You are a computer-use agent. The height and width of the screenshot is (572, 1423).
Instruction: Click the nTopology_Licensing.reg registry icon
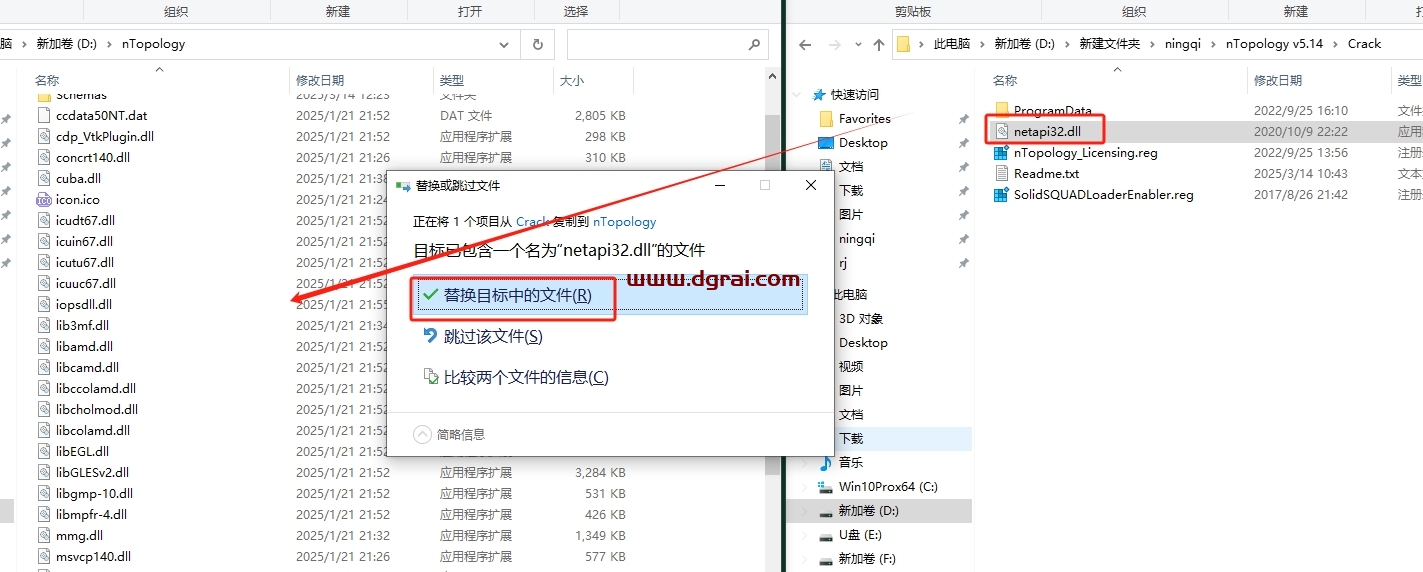tap(1001, 153)
